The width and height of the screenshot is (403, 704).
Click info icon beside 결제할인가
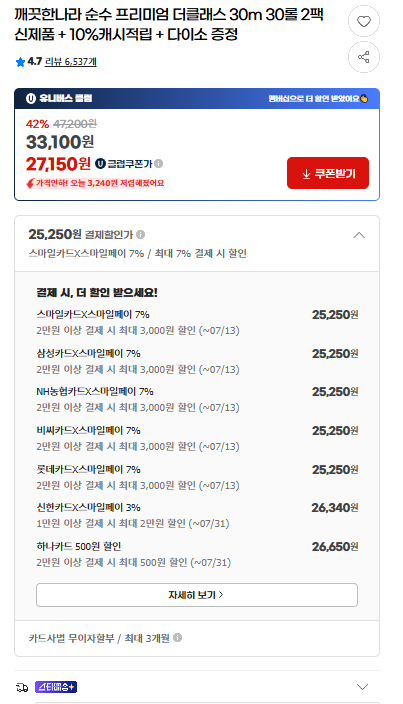(x=140, y=234)
